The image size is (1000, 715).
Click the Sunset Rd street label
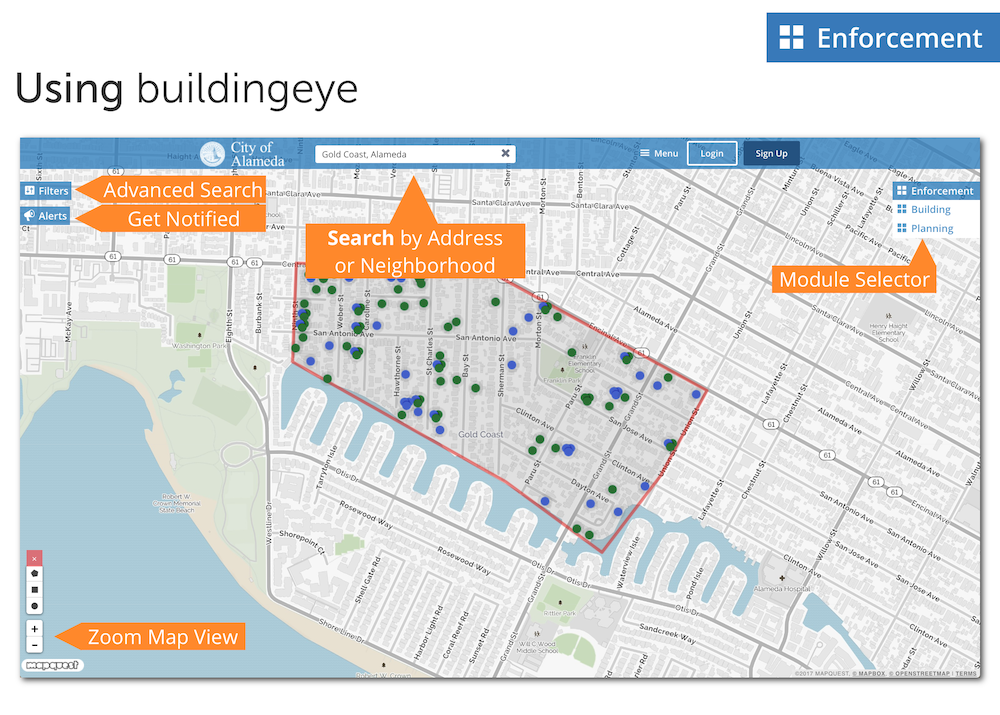click(479, 645)
